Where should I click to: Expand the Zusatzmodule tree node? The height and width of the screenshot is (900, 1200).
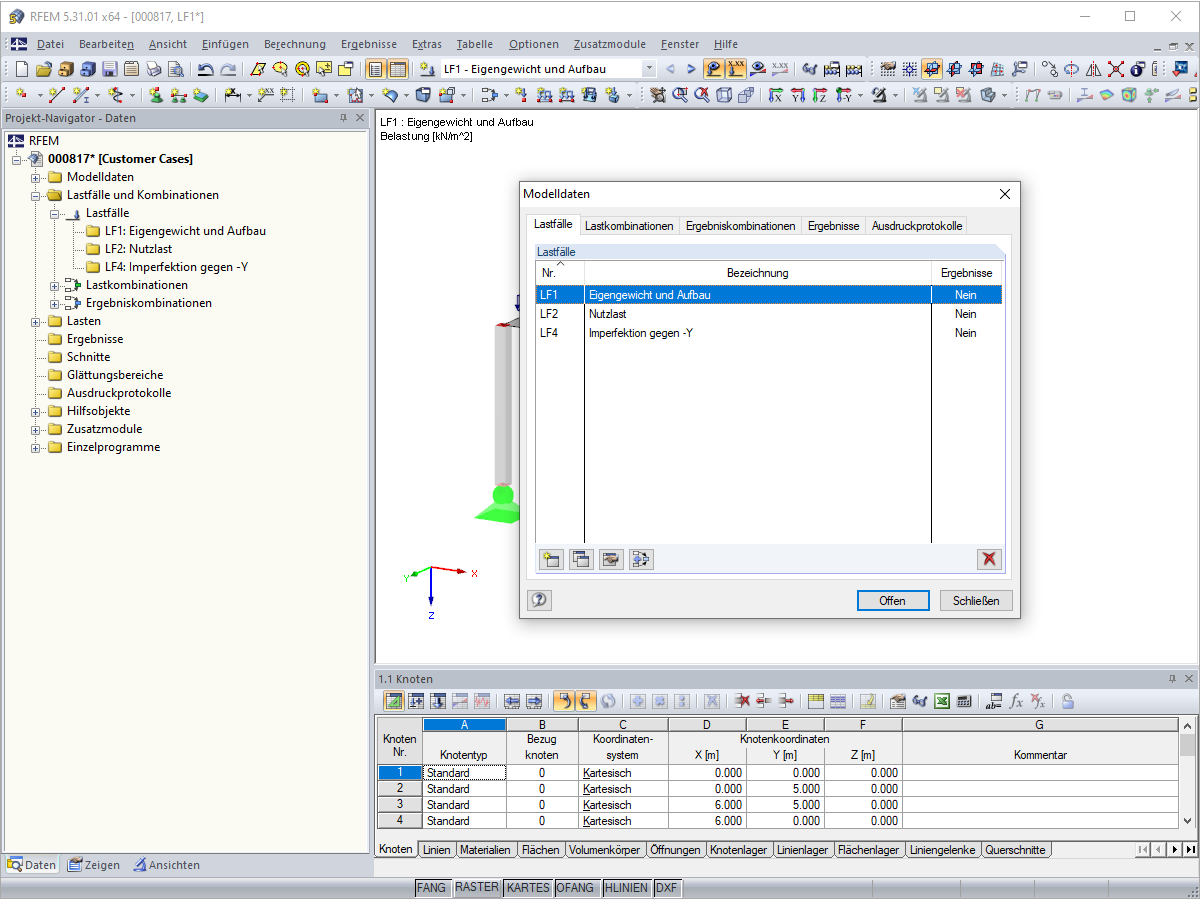(x=36, y=429)
